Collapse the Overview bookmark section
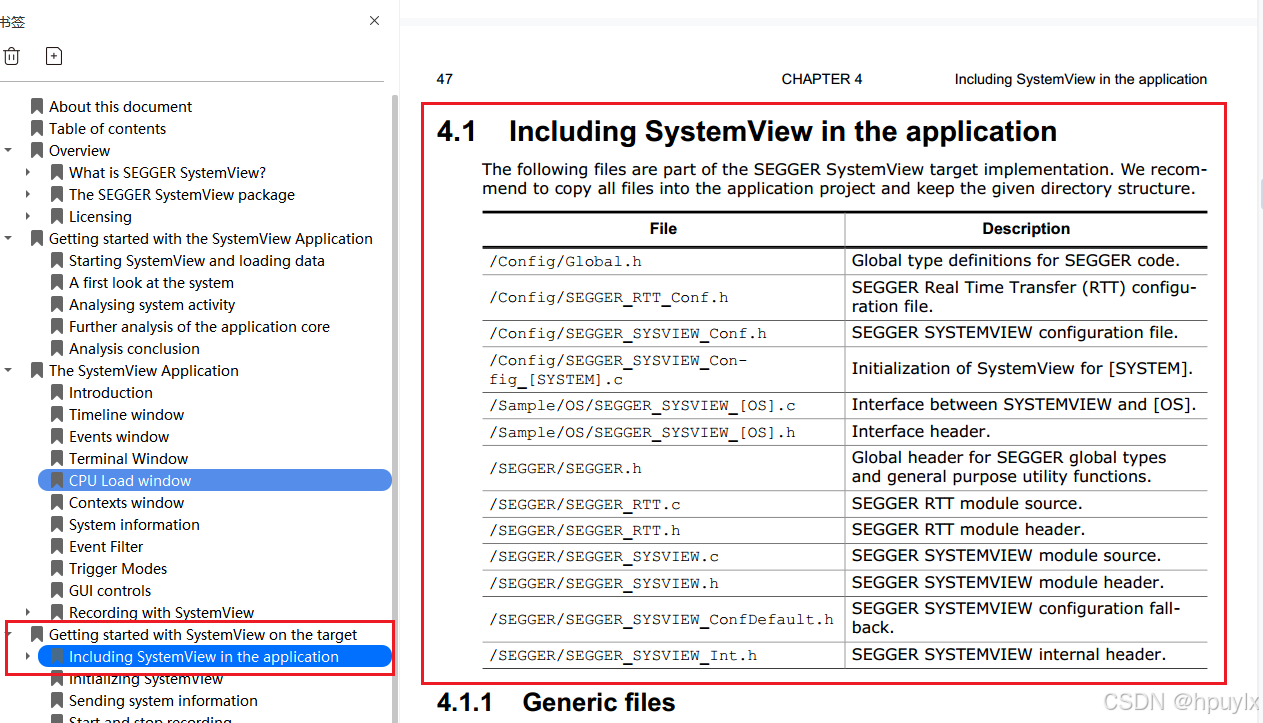This screenshot has width=1263, height=723. pyautogui.click(x=8, y=150)
